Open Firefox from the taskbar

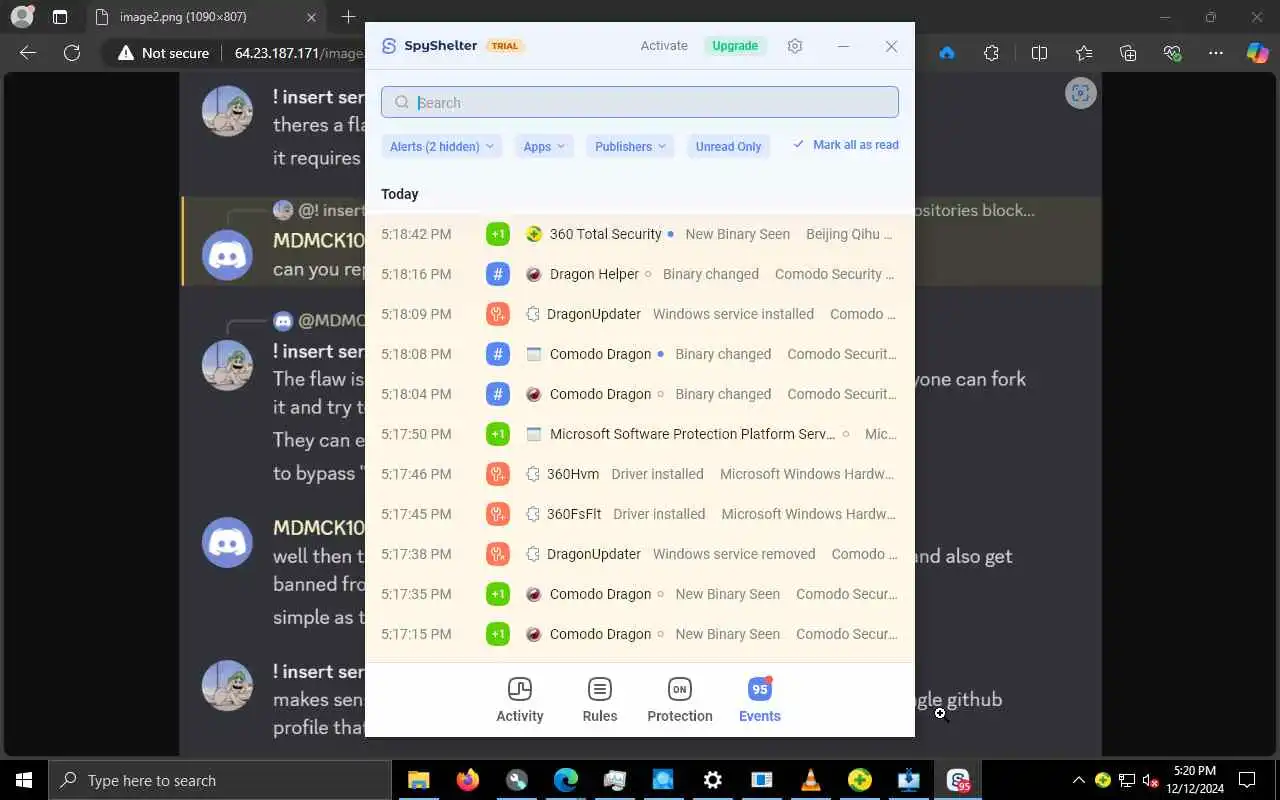pyautogui.click(x=467, y=780)
